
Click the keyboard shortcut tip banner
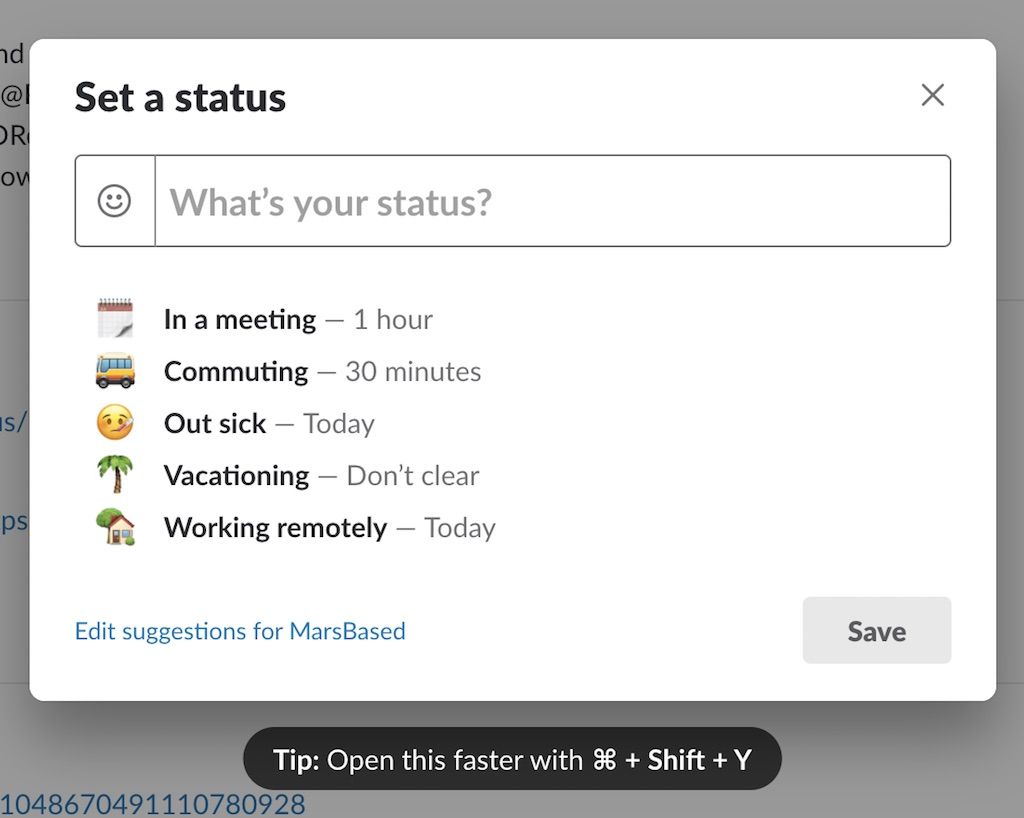point(512,759)
